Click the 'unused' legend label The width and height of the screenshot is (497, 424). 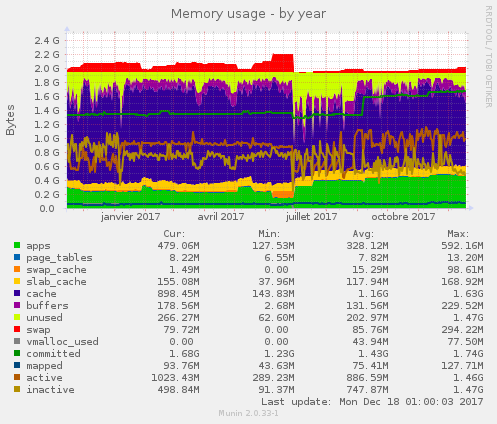click(x=44, y=318)
